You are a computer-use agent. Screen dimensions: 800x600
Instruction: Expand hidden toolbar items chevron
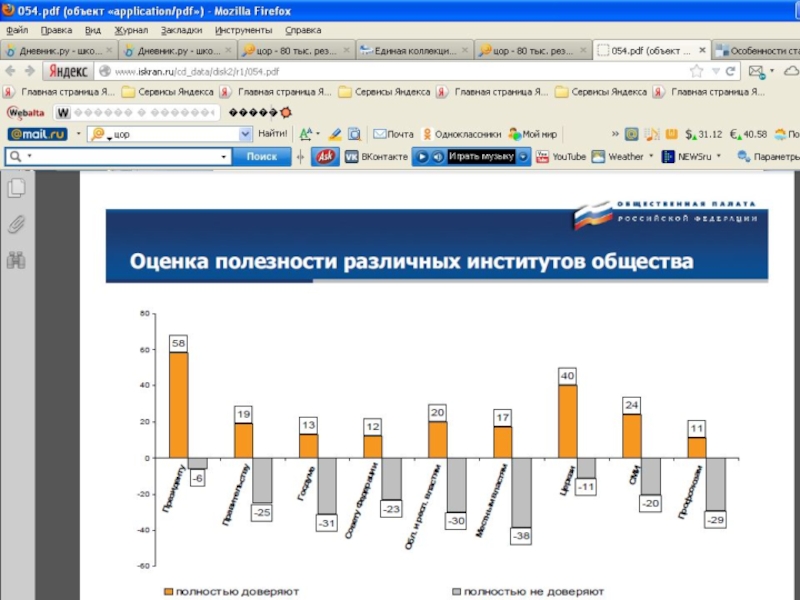[x=615, y=134]
